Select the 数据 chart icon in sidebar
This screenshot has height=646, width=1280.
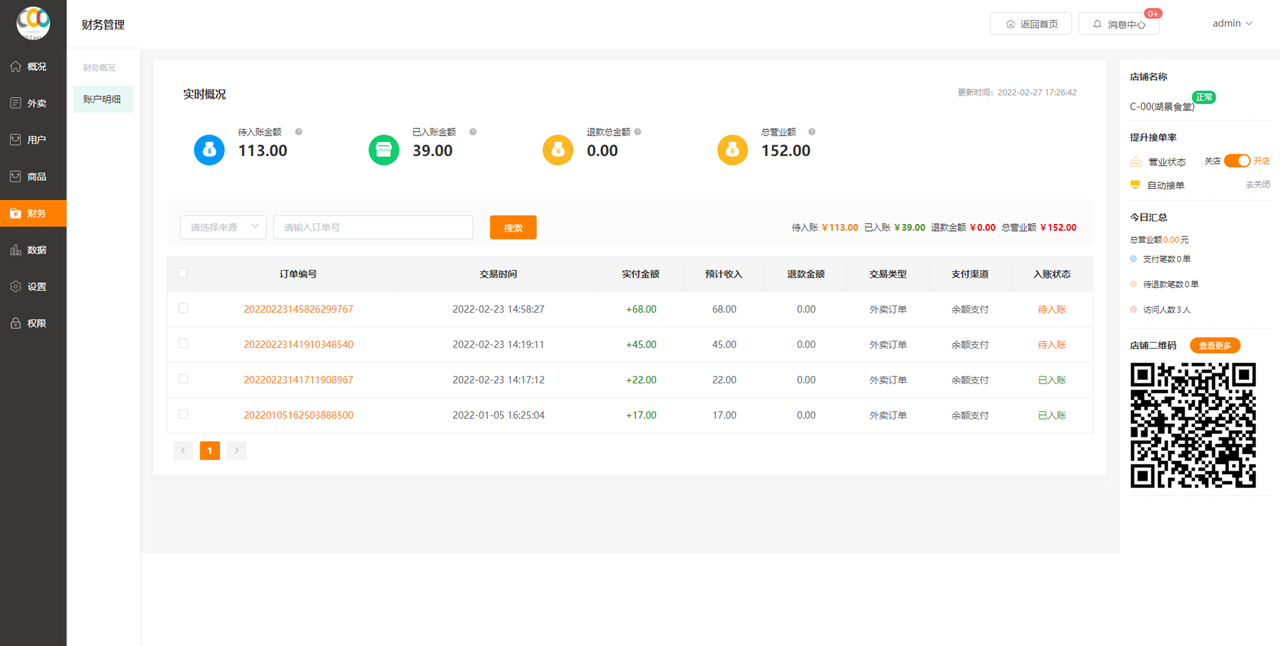click(x=16, y=250)
